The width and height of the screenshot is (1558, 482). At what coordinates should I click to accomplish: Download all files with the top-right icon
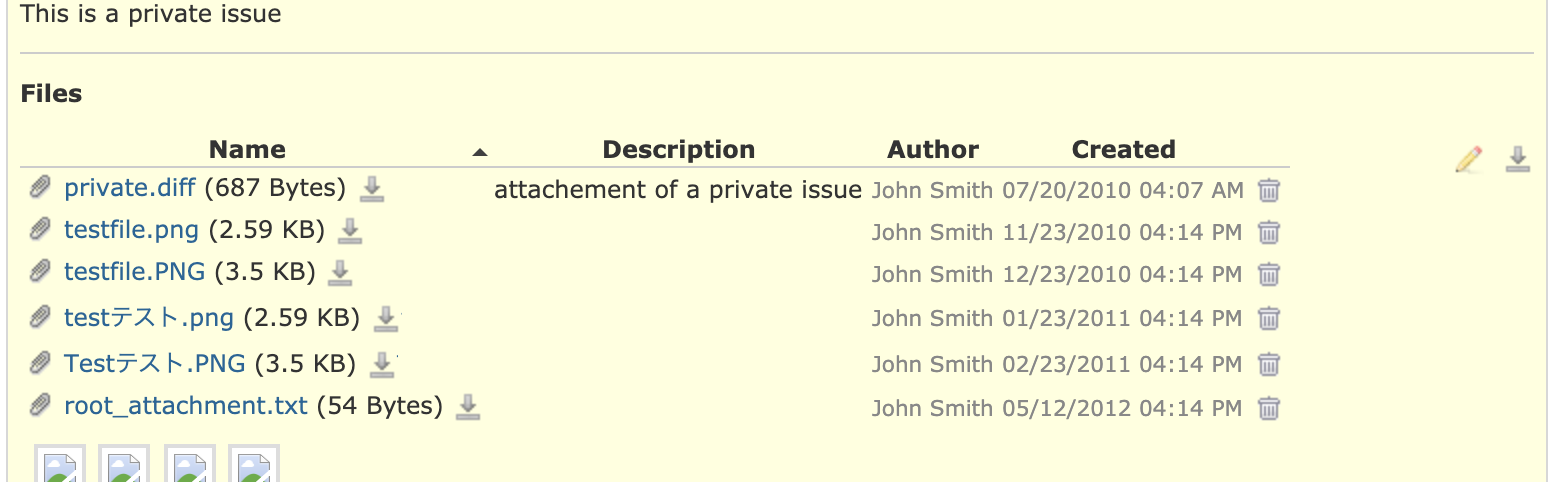[1518, 159]
